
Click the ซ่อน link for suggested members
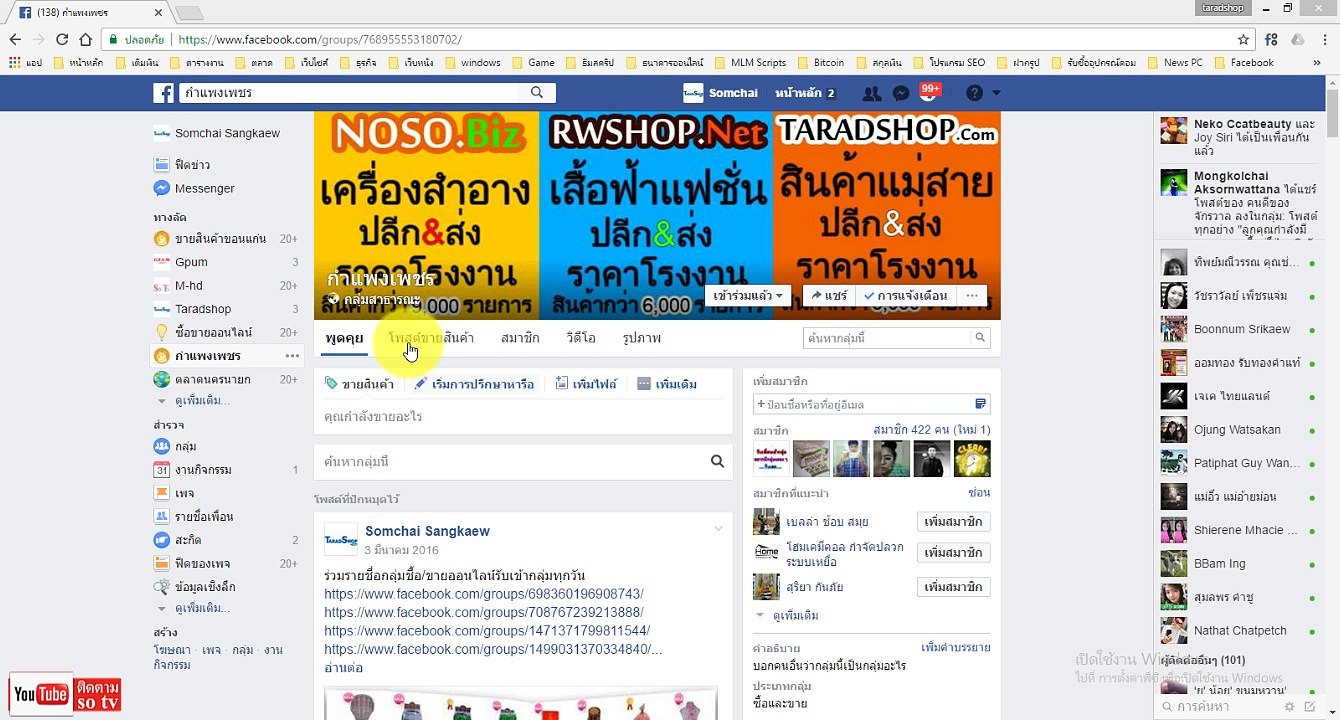point(979,493)
